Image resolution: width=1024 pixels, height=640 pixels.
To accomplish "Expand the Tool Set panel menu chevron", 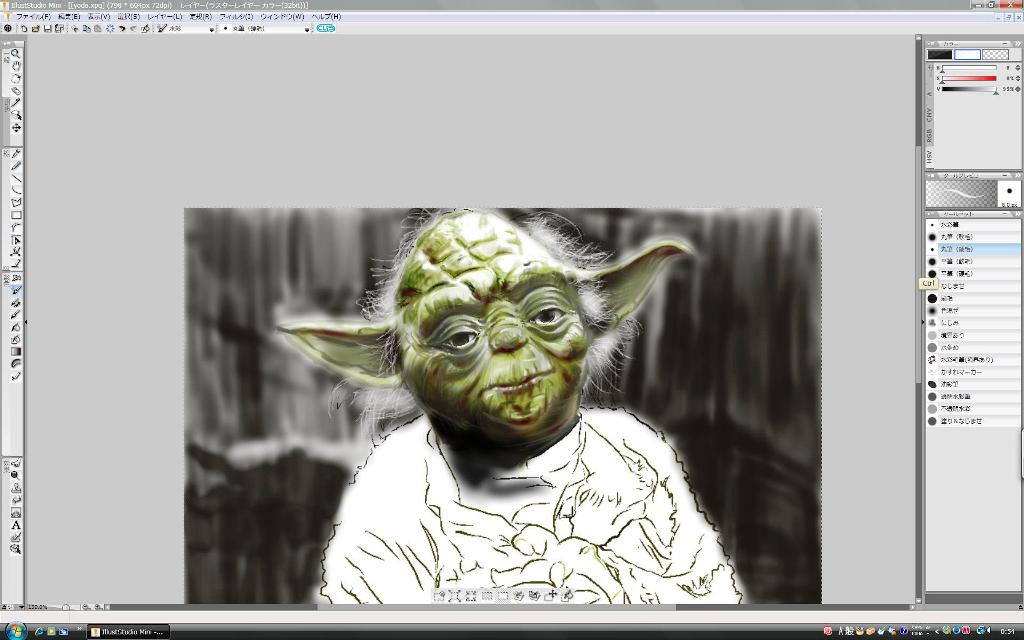I will click(x=1017, y=214).
